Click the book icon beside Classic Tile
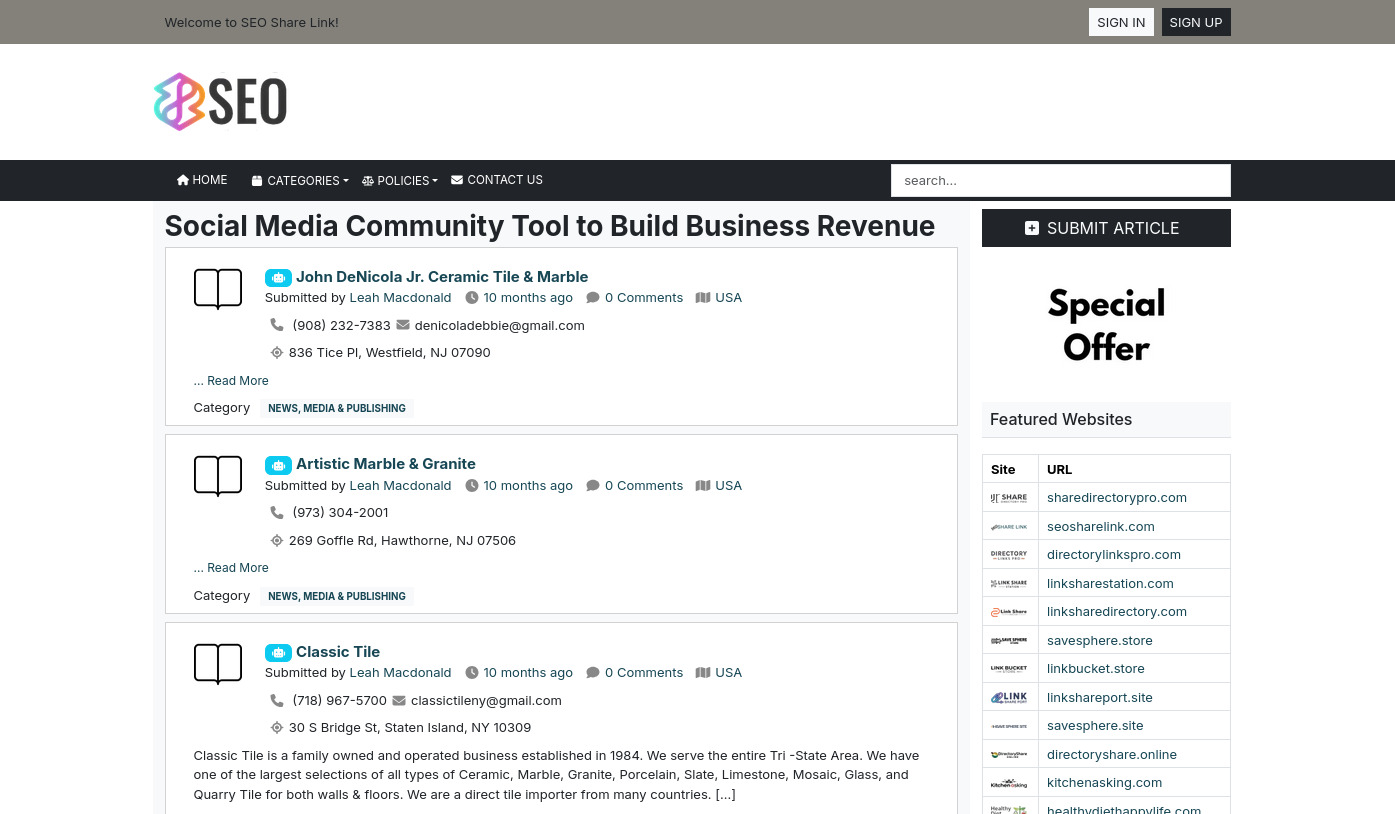Image resolution: width=1395 pixels, height=814 pixels. point(218,664)
